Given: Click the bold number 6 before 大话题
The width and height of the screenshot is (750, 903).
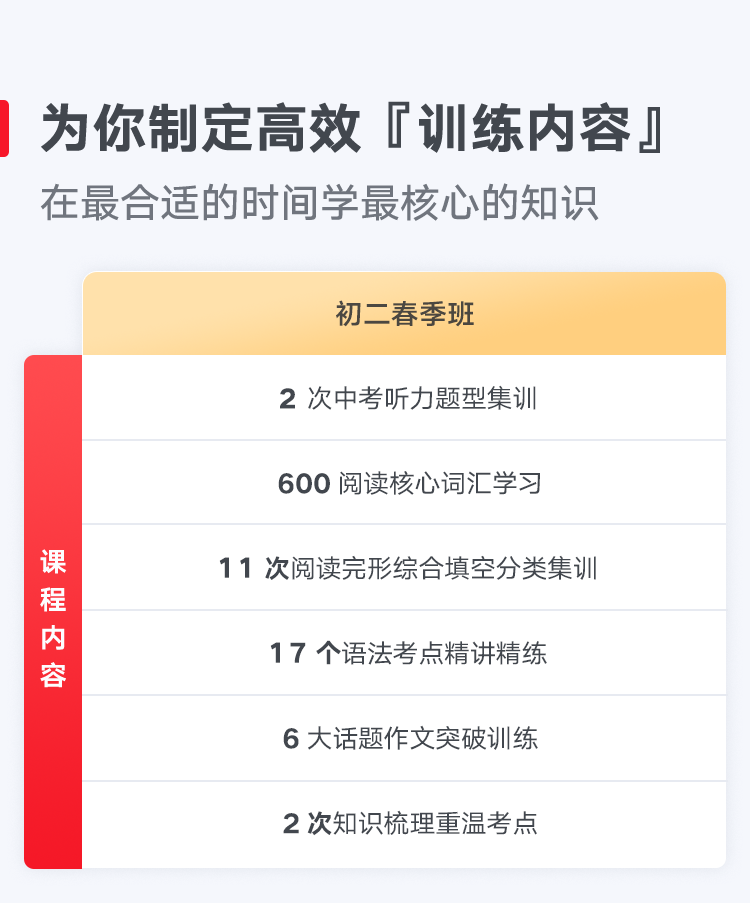Looking at the screenshot, I should click(291, 739).
